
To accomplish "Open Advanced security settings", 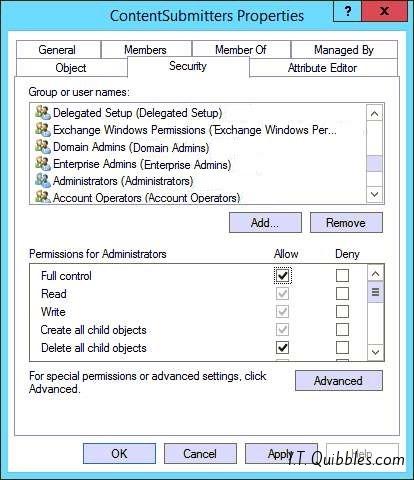I will click(339, 380).
